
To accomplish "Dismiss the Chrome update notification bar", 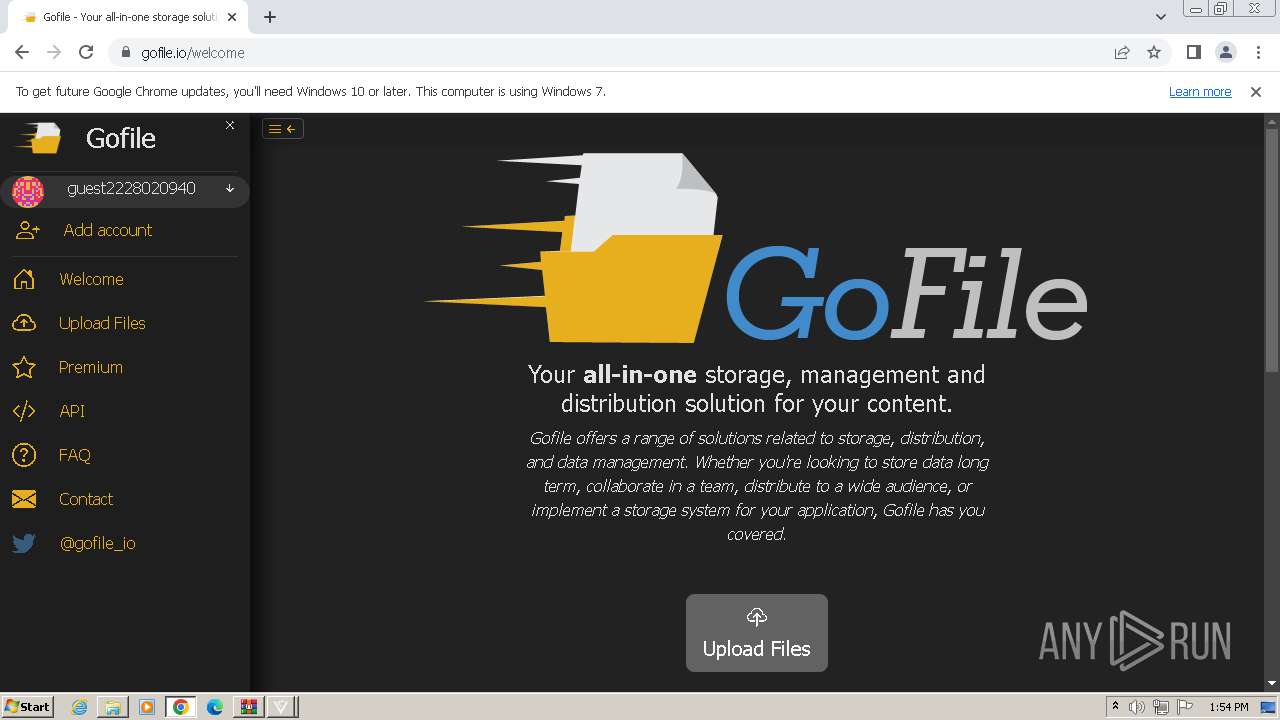I will (x=1256, y=91).
